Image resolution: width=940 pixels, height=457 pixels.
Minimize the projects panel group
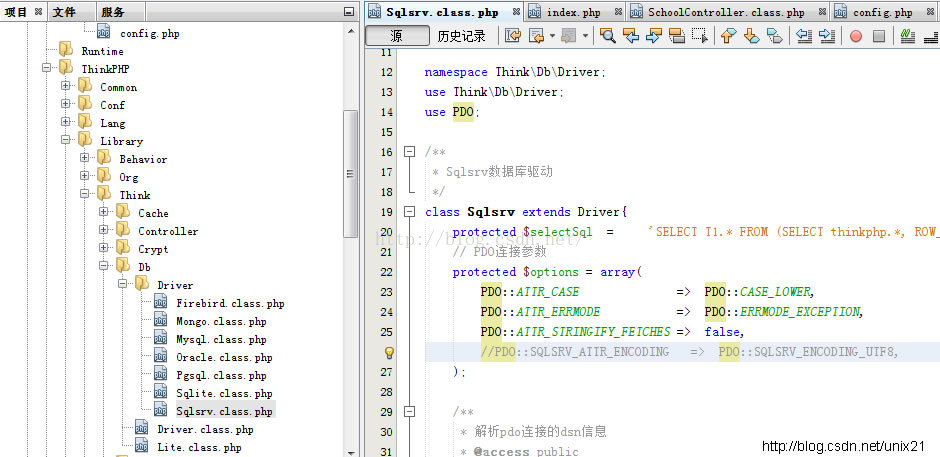click(349, 11)
